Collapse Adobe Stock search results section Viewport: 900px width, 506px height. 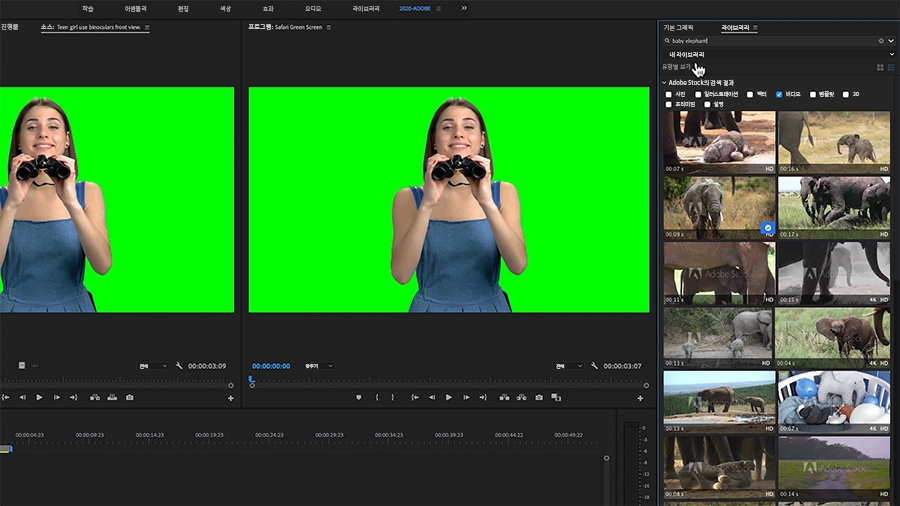[664, 82]
